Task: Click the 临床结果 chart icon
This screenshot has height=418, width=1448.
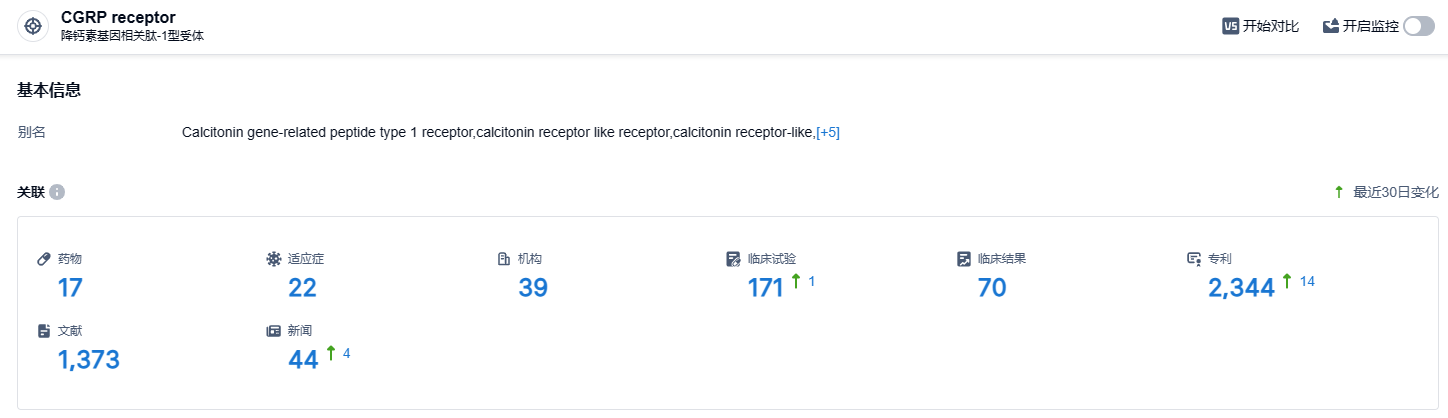Action: tap(963, 259)
